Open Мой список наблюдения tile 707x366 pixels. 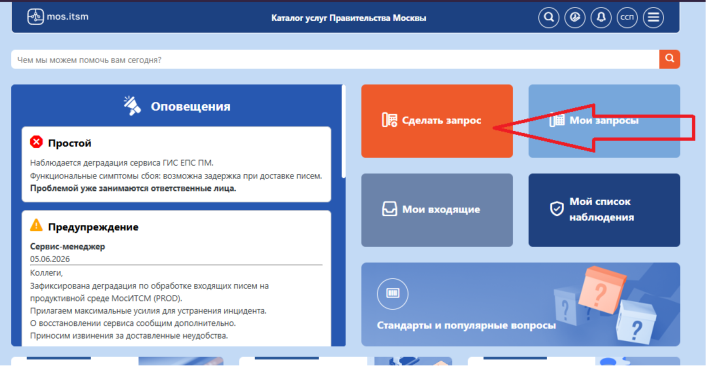point(604,210)
